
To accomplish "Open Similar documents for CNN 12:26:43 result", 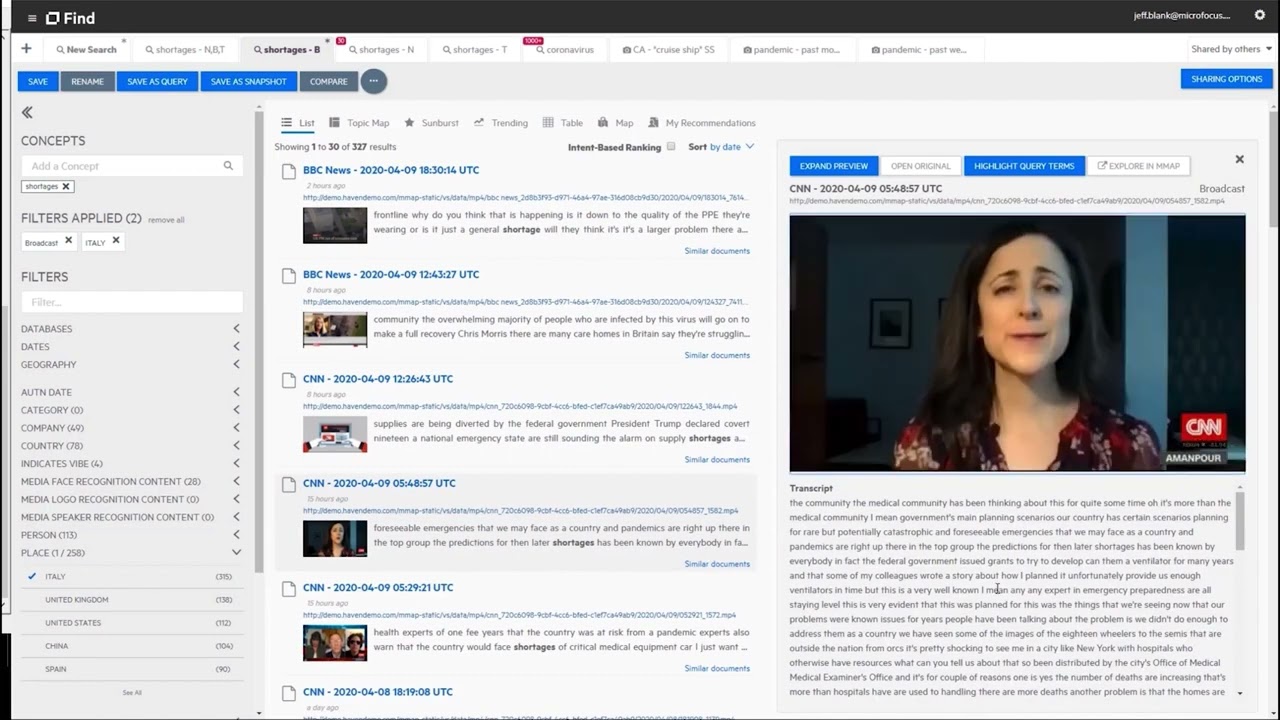I will [717, 459].
